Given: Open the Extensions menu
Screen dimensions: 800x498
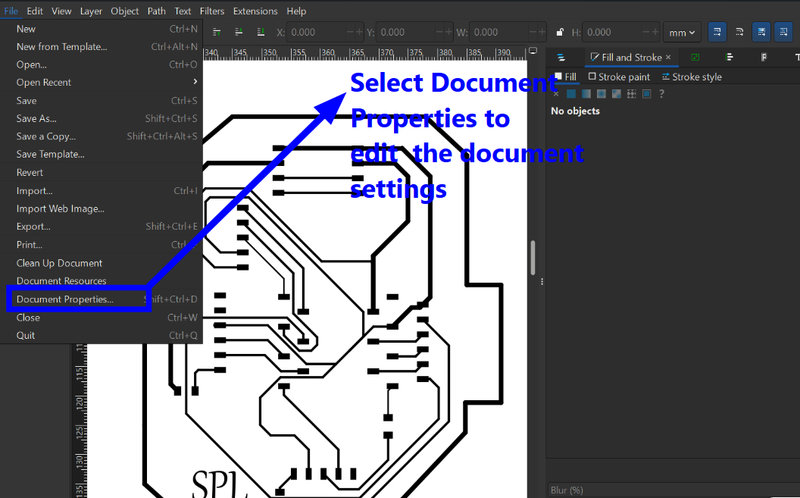Looking at the screenshot, I should [255, 11].
